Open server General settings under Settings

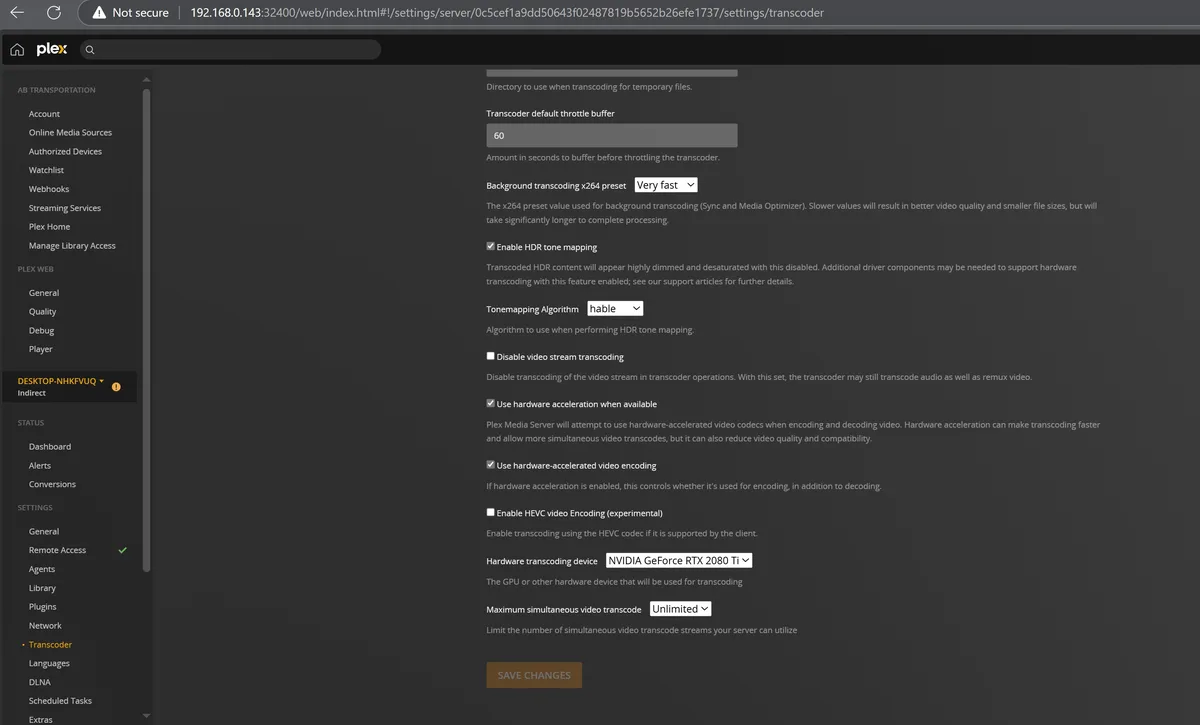44,532
